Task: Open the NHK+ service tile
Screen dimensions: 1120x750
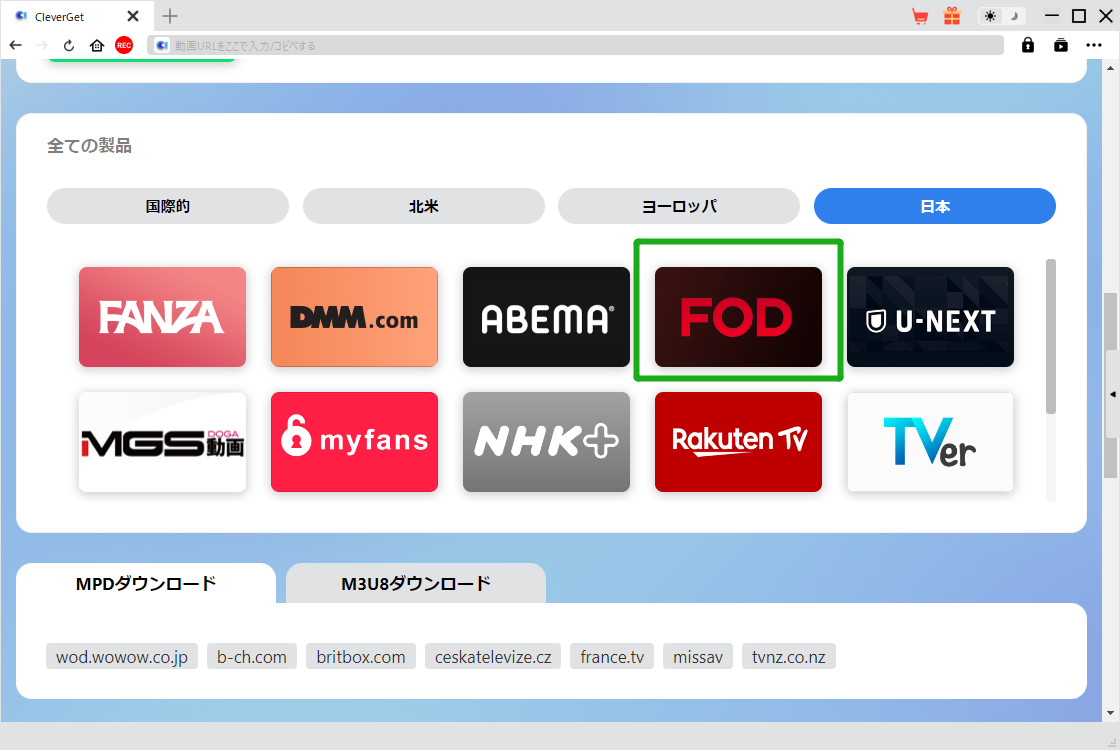Action: click(546, 441)
